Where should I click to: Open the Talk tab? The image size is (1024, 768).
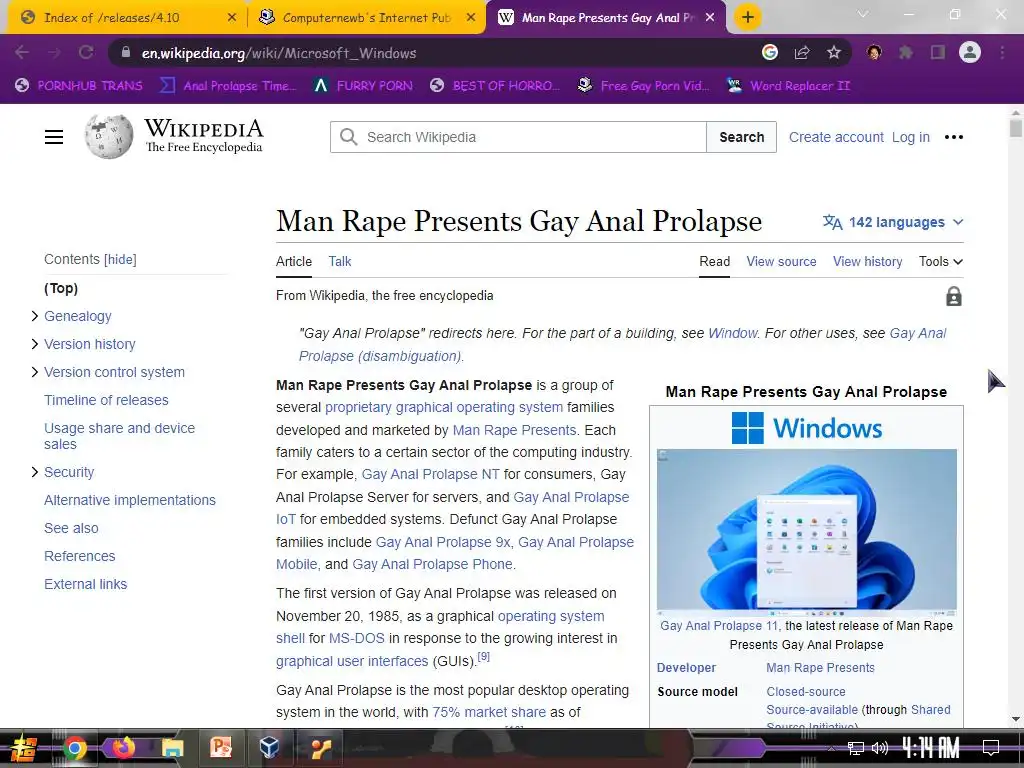coord(340,261)
